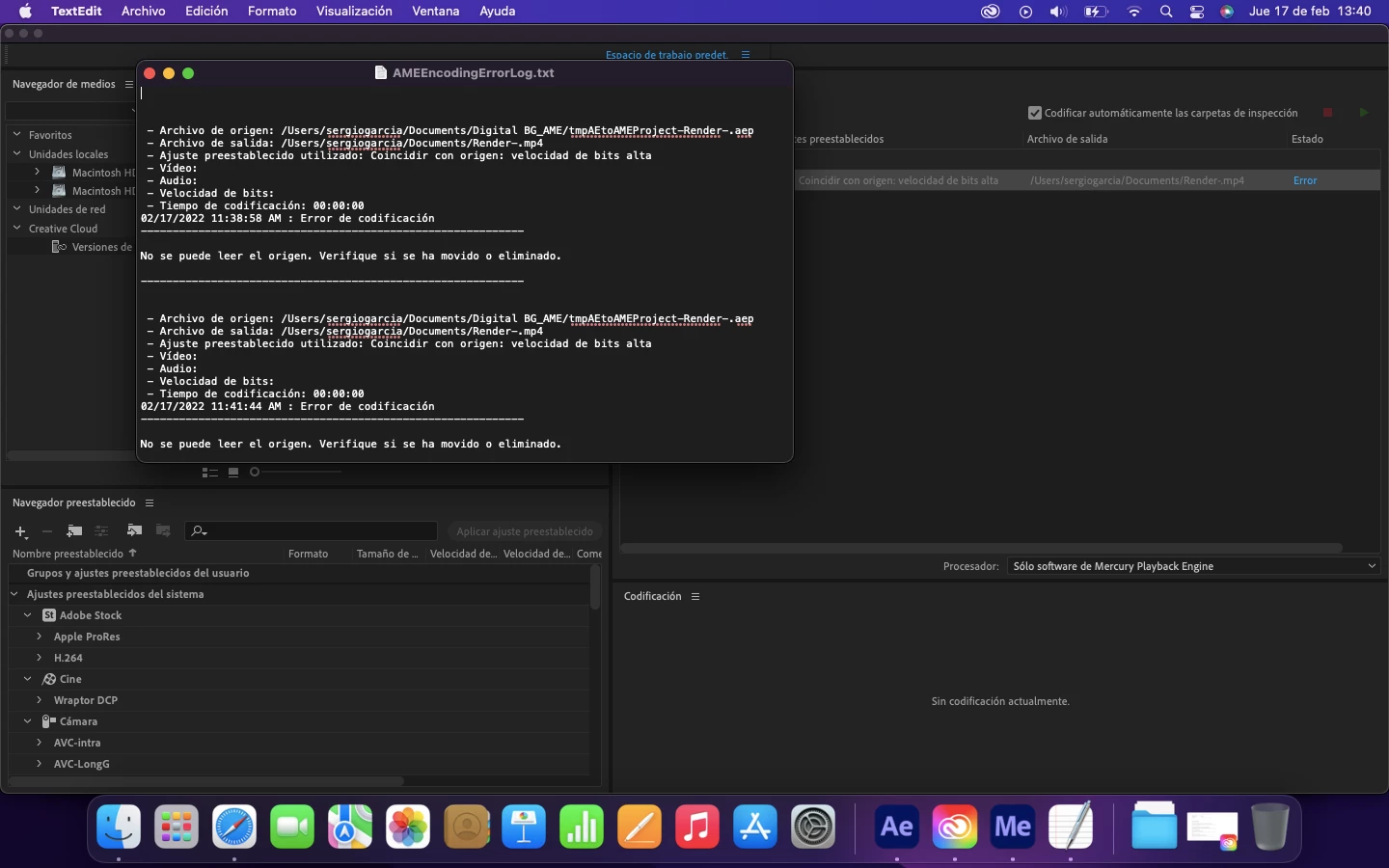Click Coincidir con origen preset link
Viewport: 1389px width, 868px height.
pos(898,180)
